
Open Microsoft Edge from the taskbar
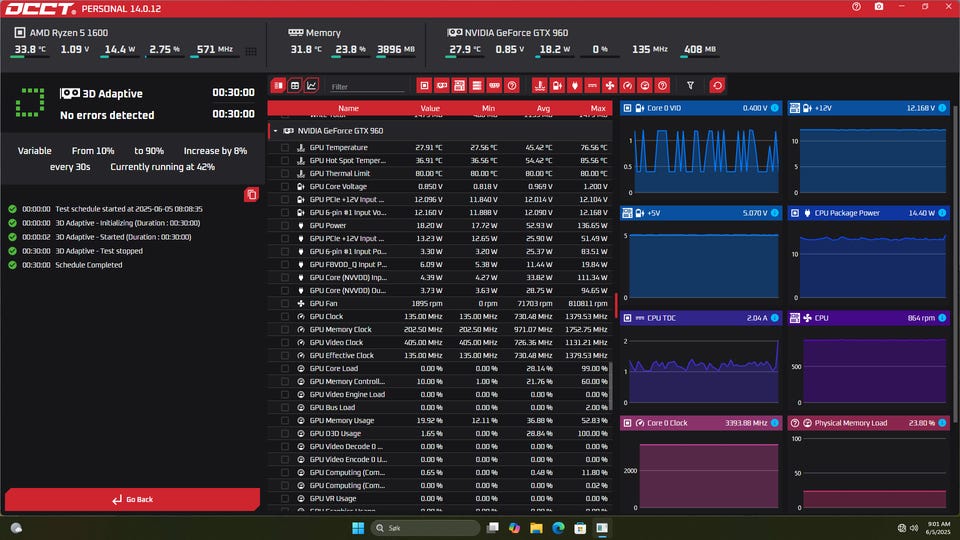tap(558, 528)
